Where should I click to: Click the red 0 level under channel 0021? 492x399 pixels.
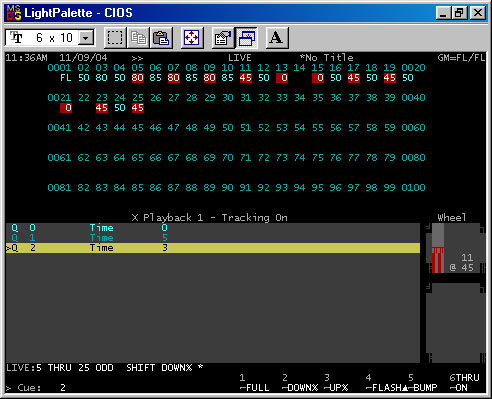[66, 108]
